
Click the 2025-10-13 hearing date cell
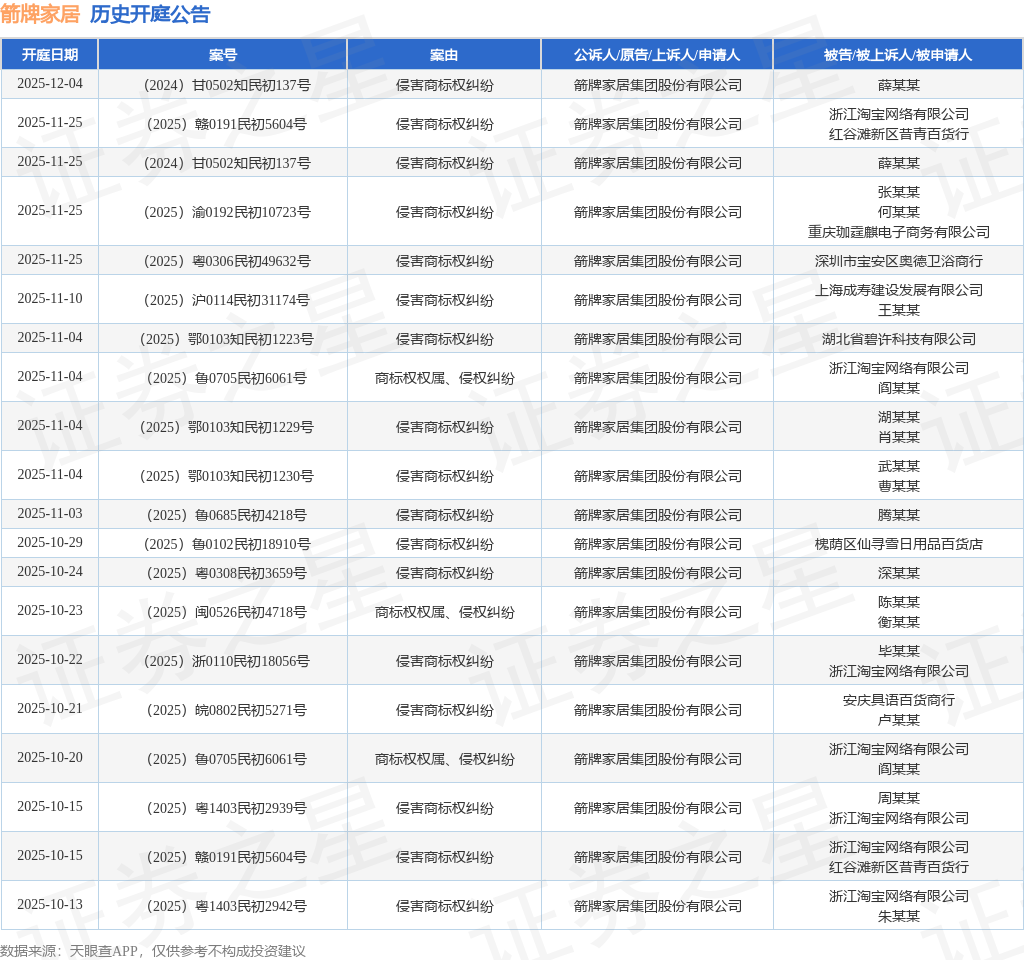coord(50,904)
